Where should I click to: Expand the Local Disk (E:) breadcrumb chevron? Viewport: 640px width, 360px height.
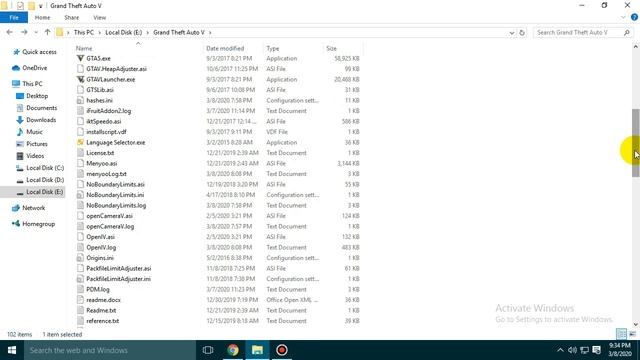147,32
